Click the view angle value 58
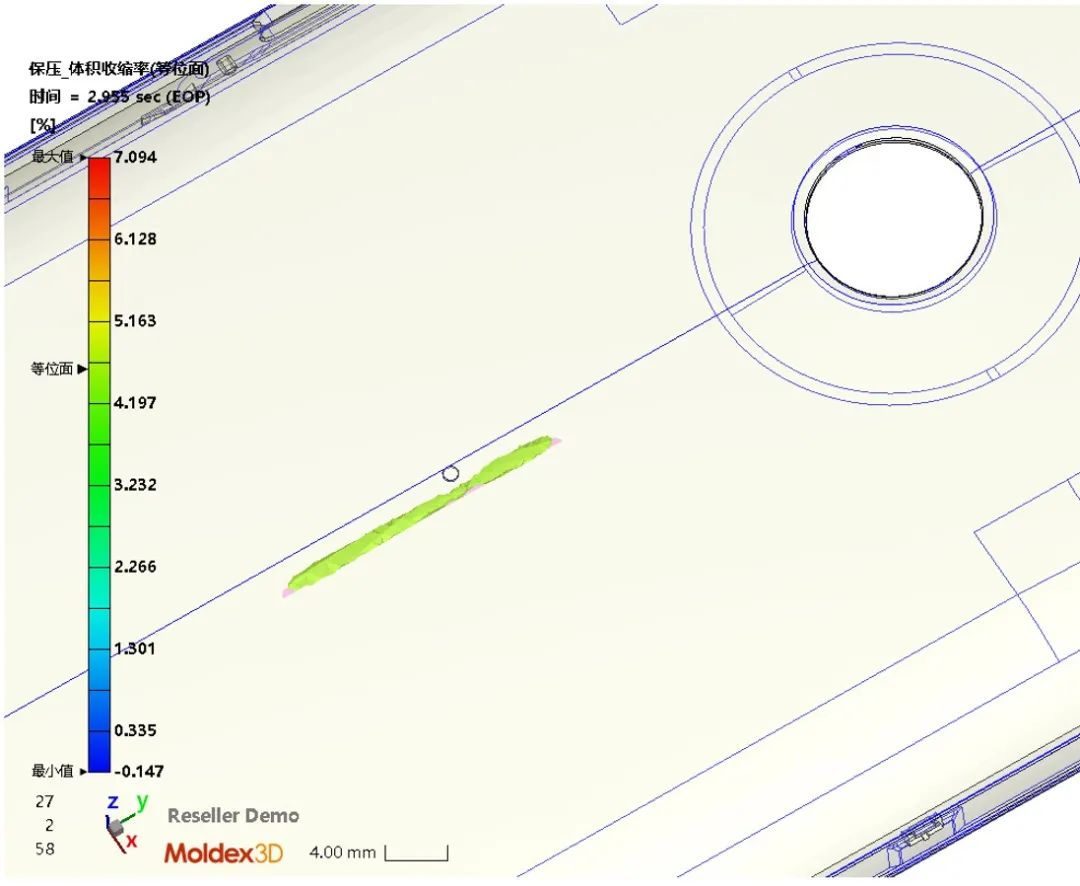Image resolution: width=1080 pixels, height=886 pixels. (x=45, y=849)
